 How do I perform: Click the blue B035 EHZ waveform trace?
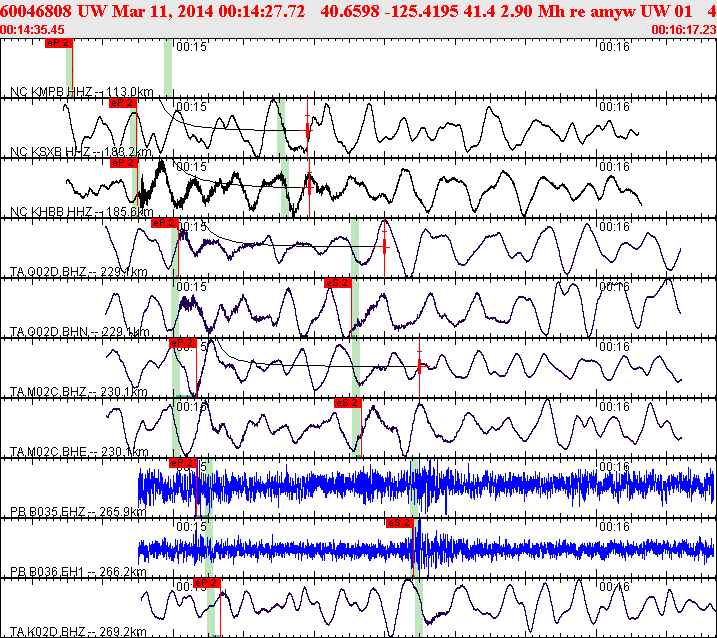click(x=425, y=486)
